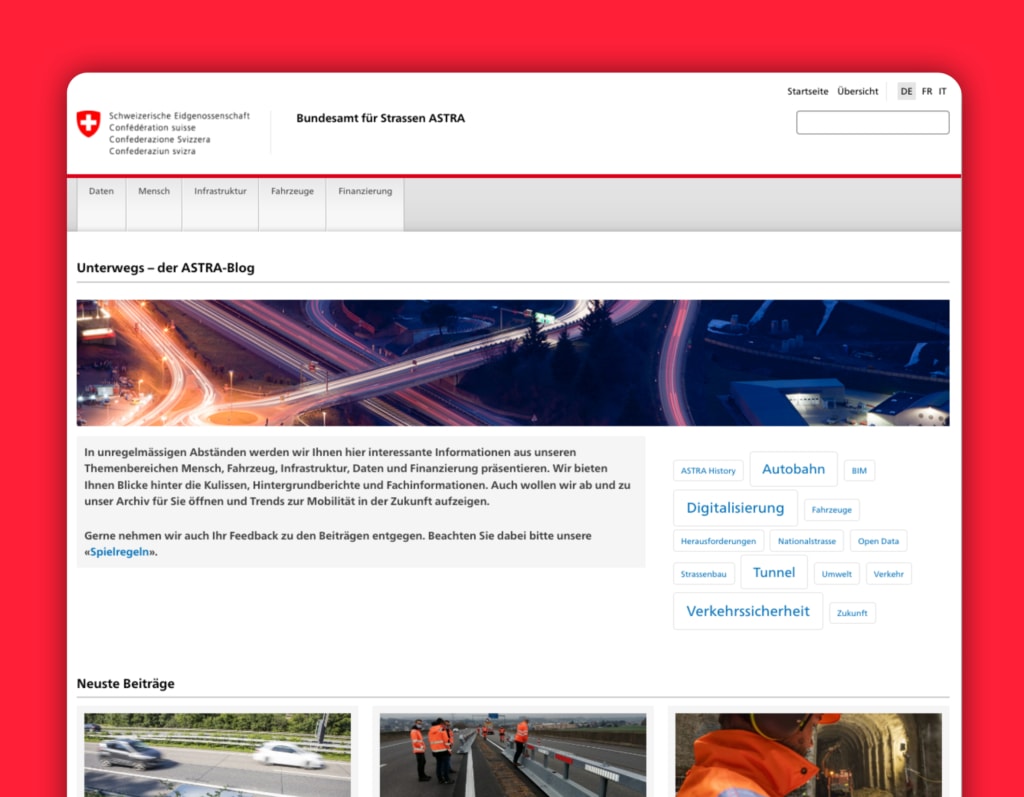Click the Schweizerische Eidgenossenschaft text
The image size is (1024, 797).
point(179,116)
